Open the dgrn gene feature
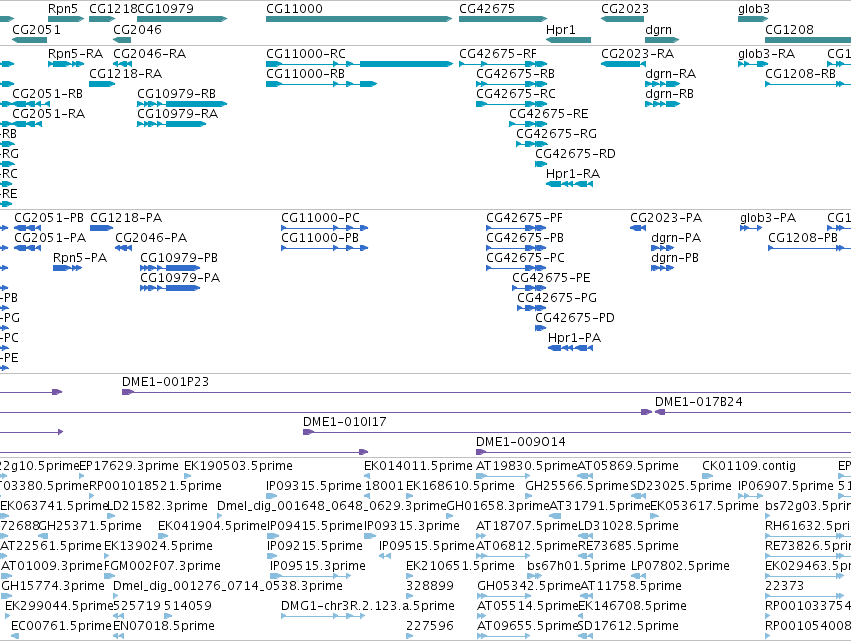The height and width of the screenshot is (641, 851). pos(662,40)
